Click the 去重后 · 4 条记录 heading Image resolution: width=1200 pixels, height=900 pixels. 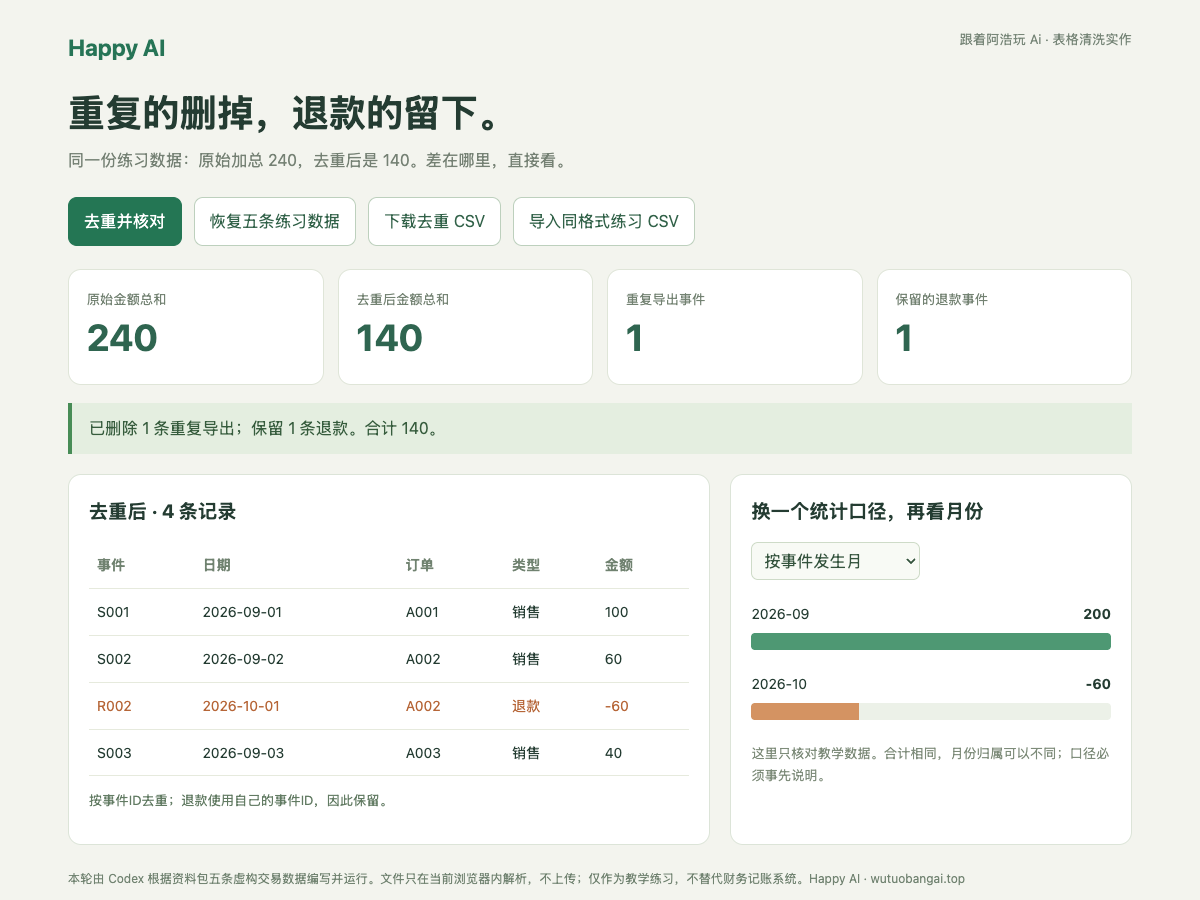pos(163,512)
